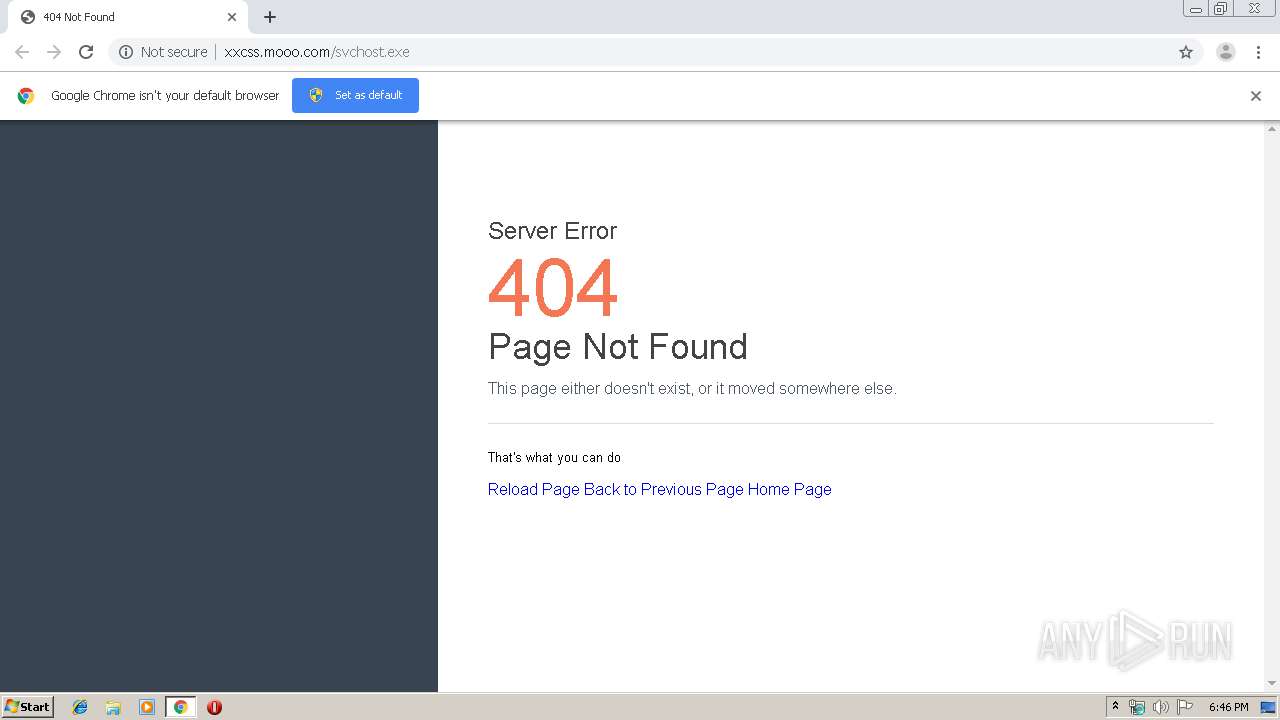Open the Chrome profile avatar icon
Screen dimensions: 1280x720
1226,52
